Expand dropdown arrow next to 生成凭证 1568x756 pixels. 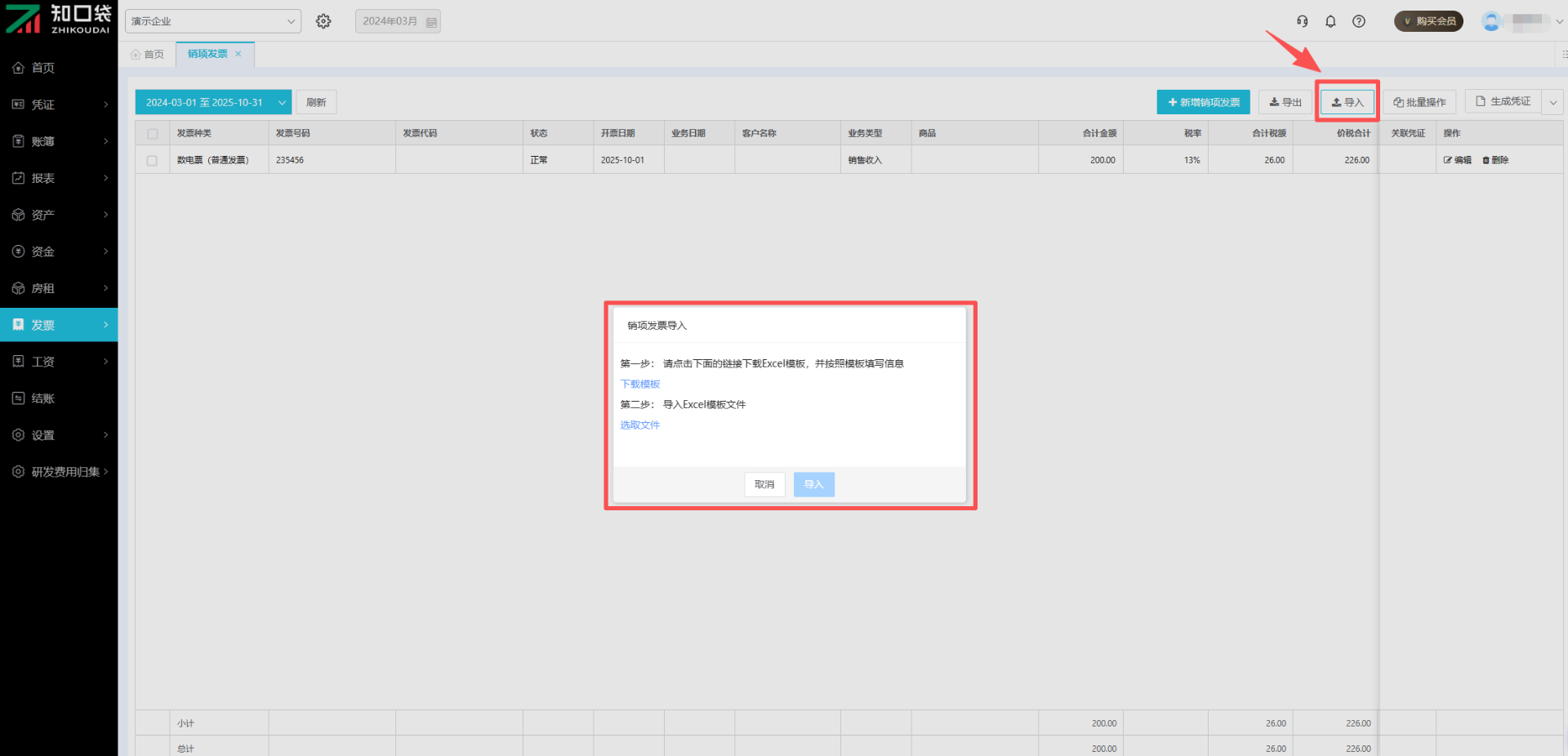coord(1552,103)
